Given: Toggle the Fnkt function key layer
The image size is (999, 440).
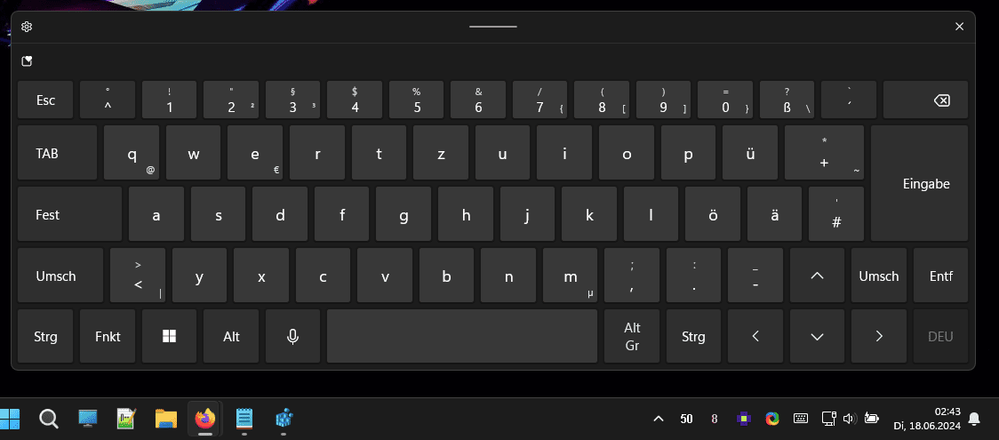Looking at the screenshot, I should pyautogui.click(x=107, y=336).
